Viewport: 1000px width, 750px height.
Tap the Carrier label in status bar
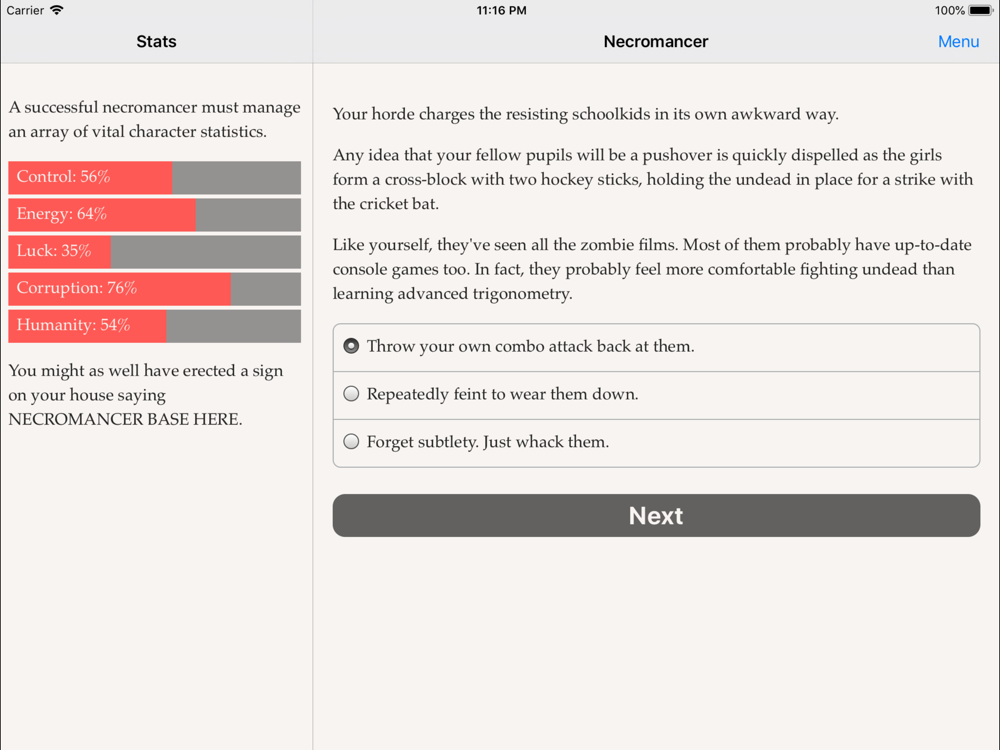click(x=25, y=10)
